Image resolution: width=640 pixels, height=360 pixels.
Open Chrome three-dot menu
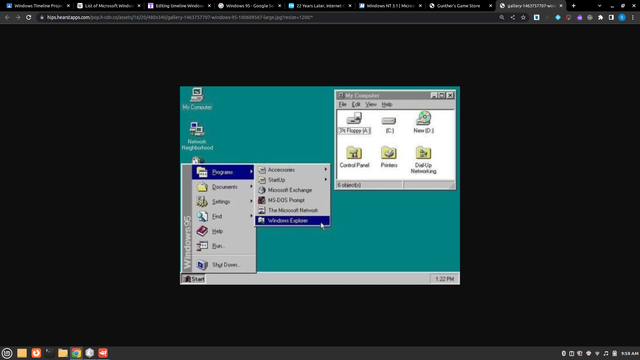pos(633,18)
